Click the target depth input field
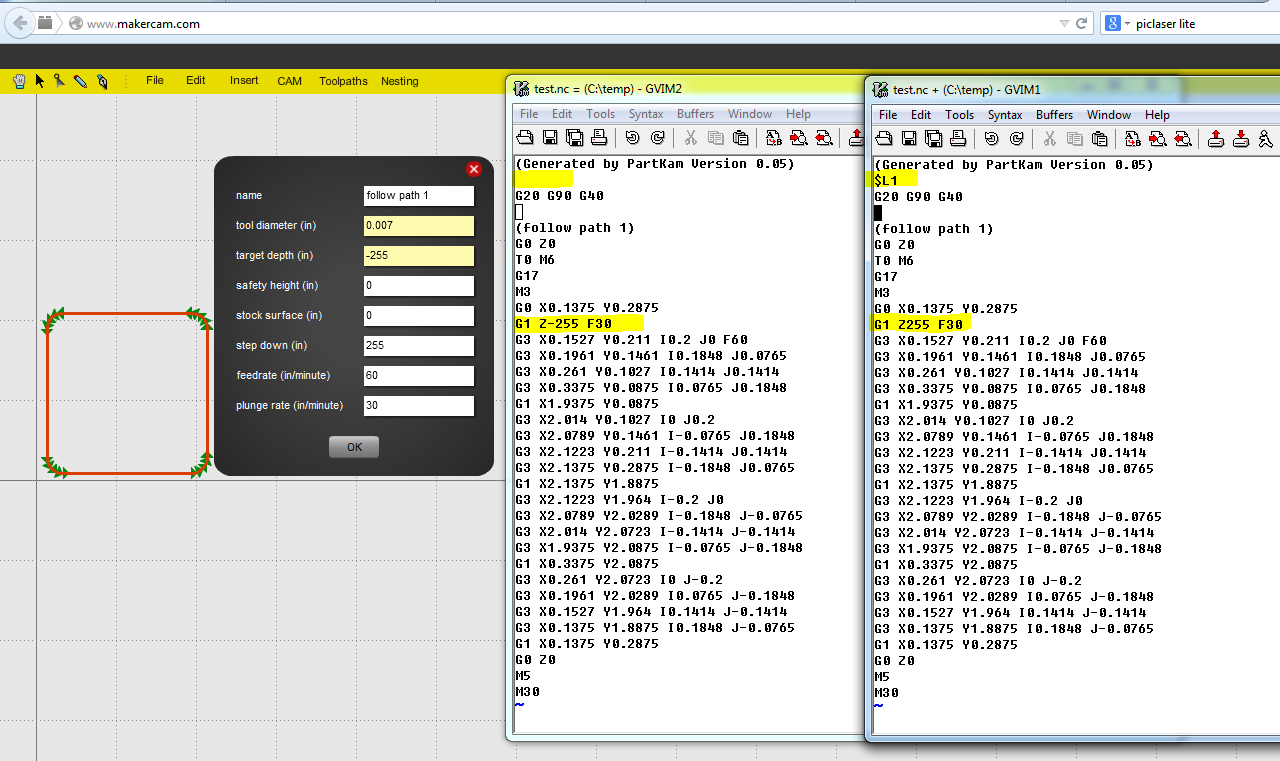This screenshot has height=761, width=1280. (419, 256)
